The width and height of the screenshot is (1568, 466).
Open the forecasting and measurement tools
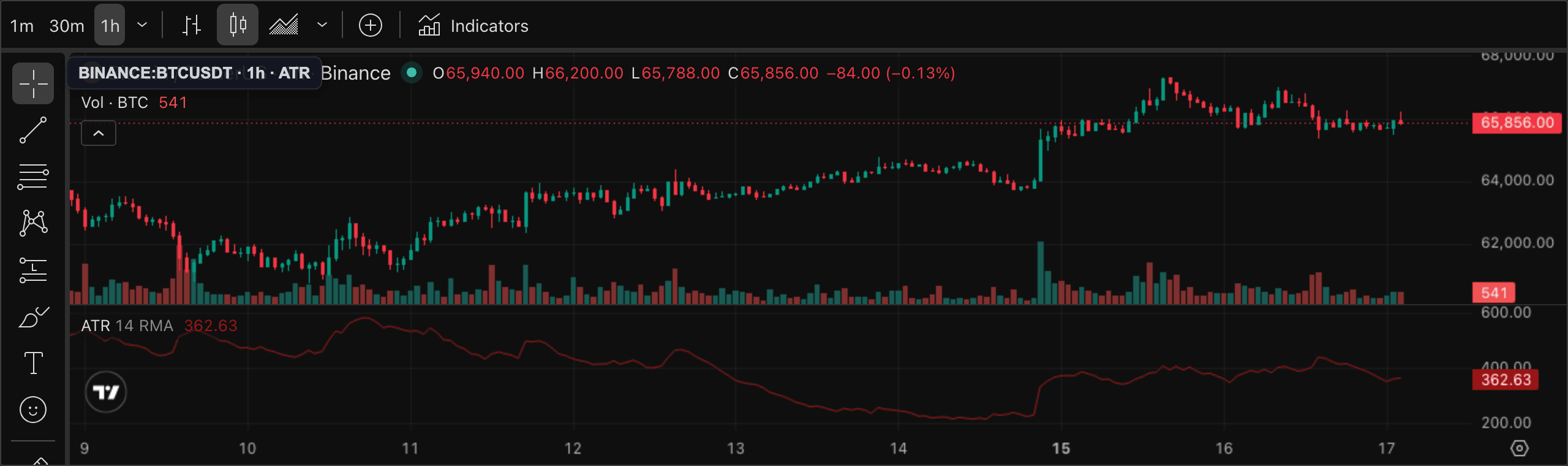[x=33, y=270]
